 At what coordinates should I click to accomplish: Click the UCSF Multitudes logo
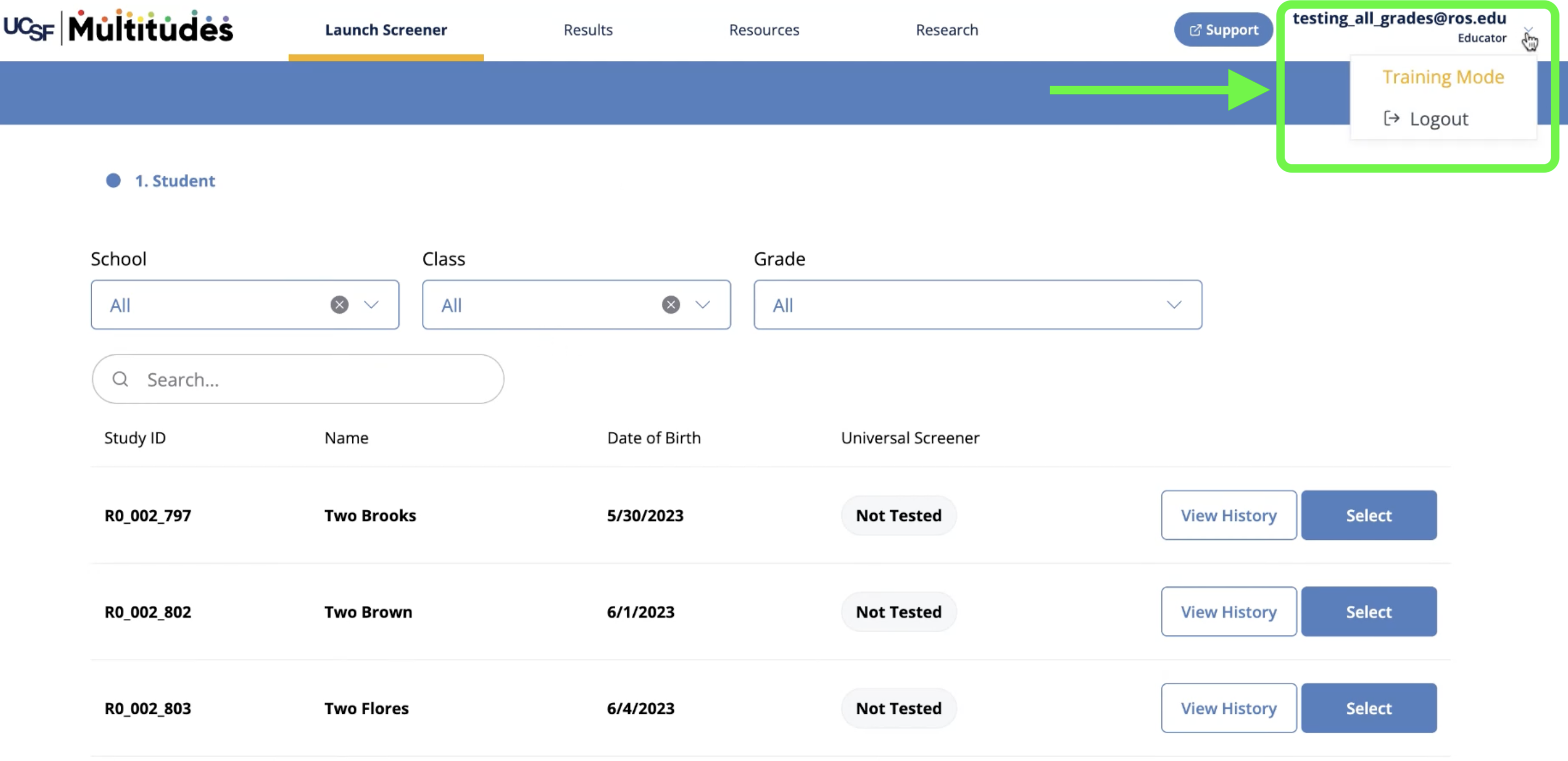pyautogui.click(x=118, y=27)
